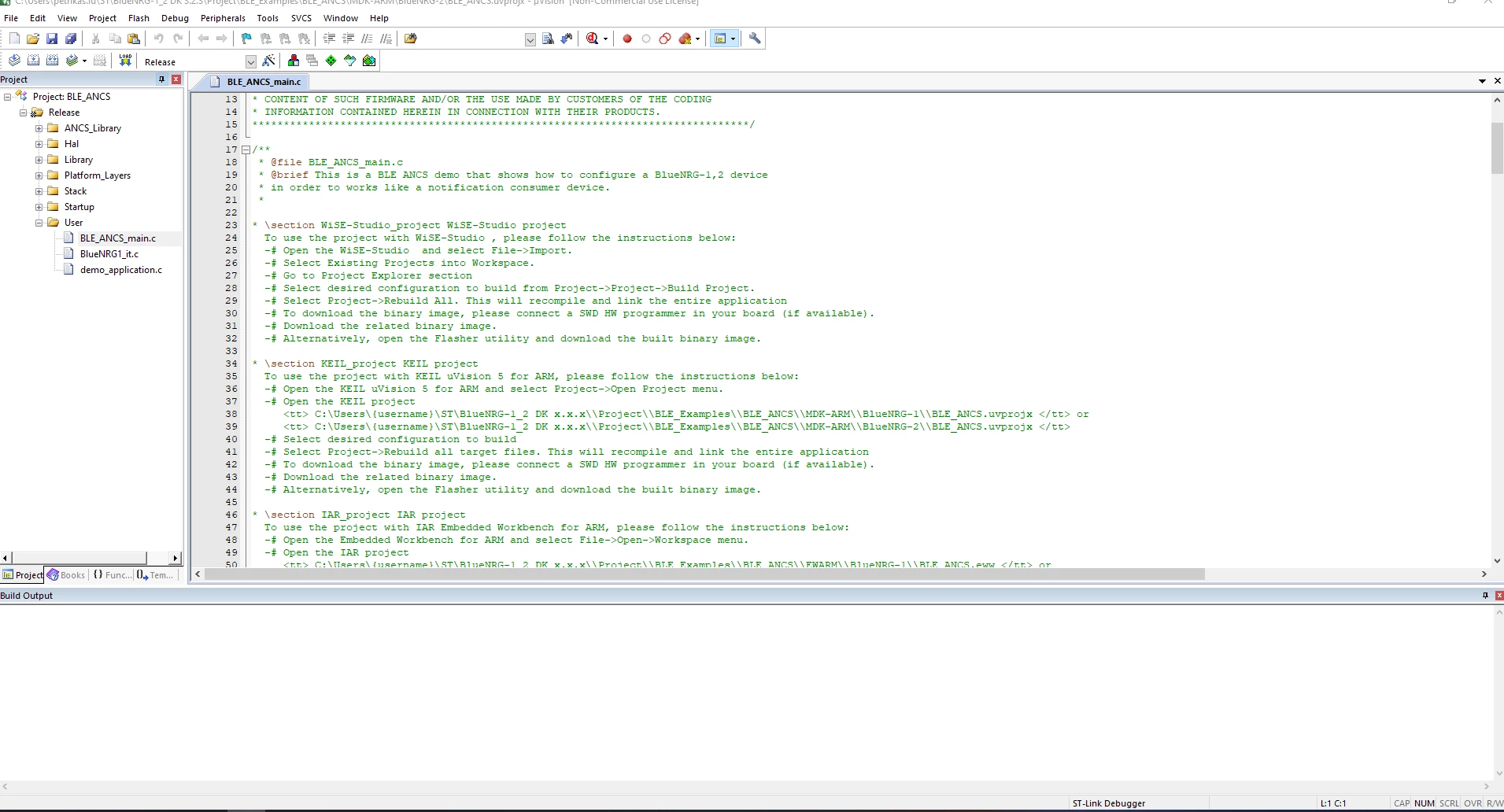Open the Release target dropdown

(x=250, y=61)
